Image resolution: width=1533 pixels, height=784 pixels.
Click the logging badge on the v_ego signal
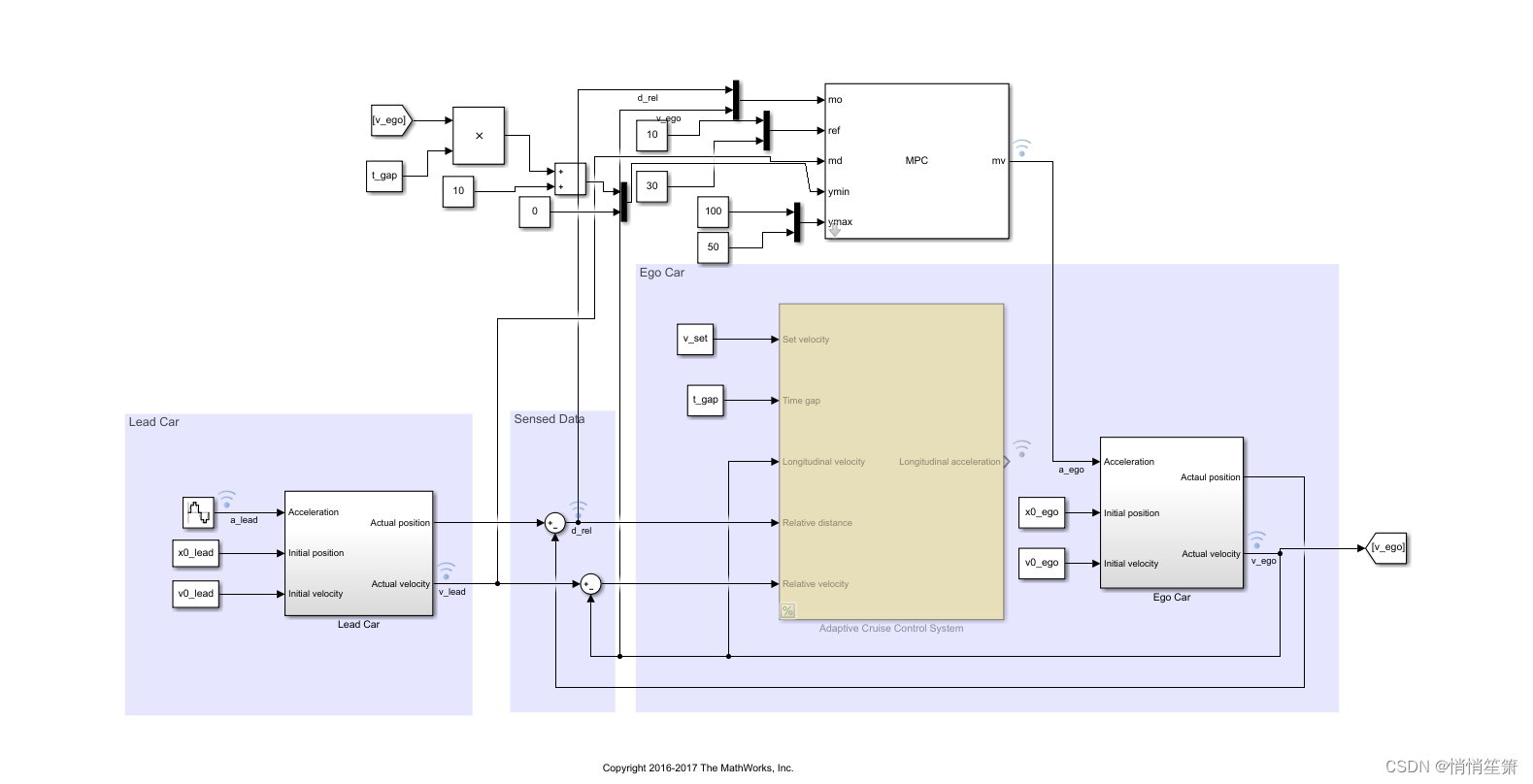pyautogui.click(x=1257, y=539)
